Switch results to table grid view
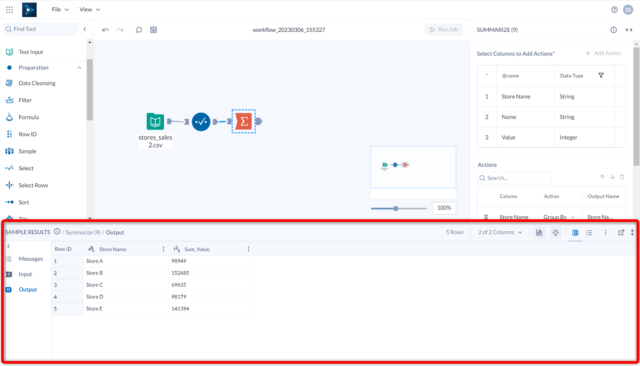 tap(575, 233)
